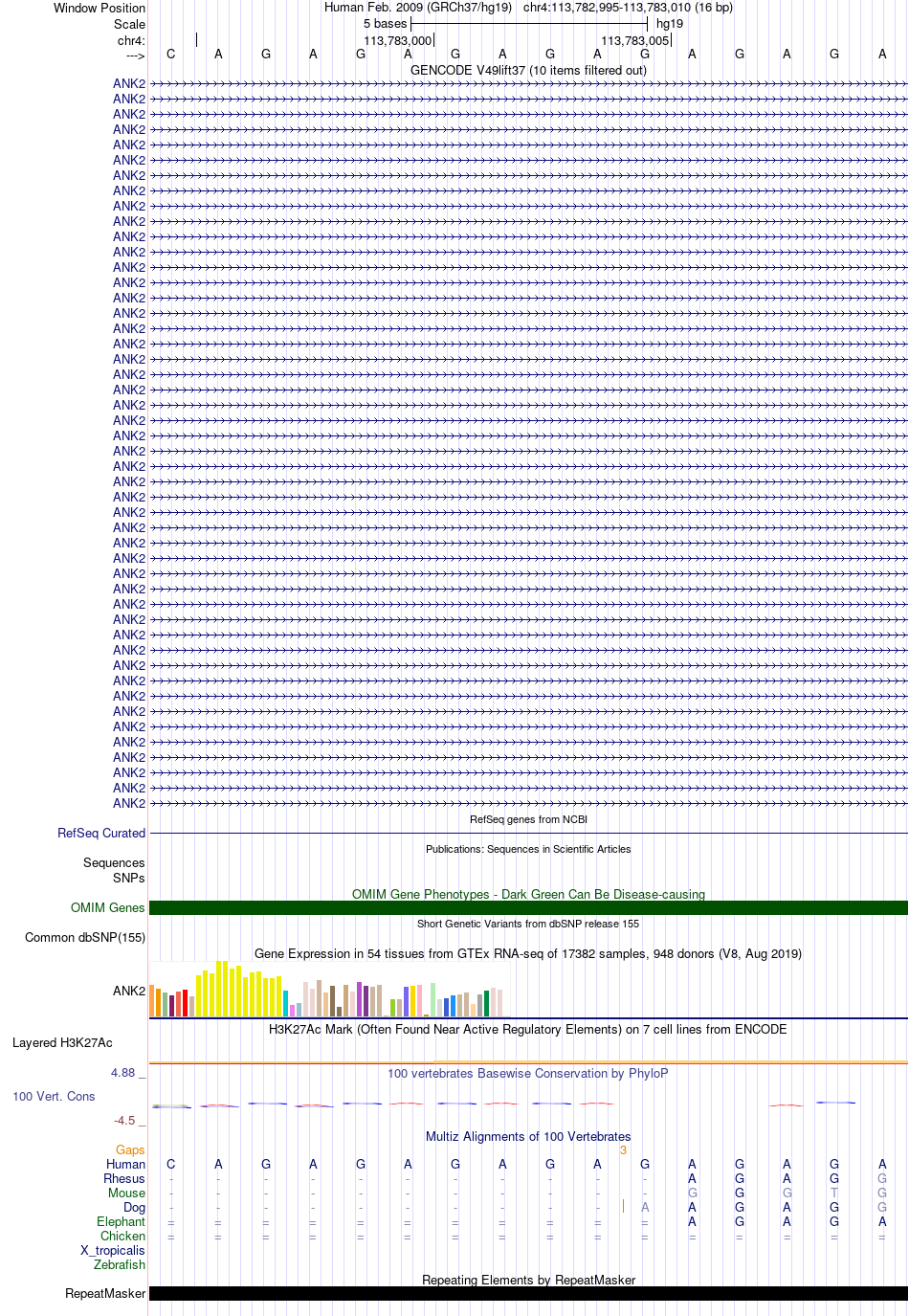Viewport: 909px width, 1316px height.
Task: Click the Human species row label
Action: pyautogui.click(x=125, y=1164)
